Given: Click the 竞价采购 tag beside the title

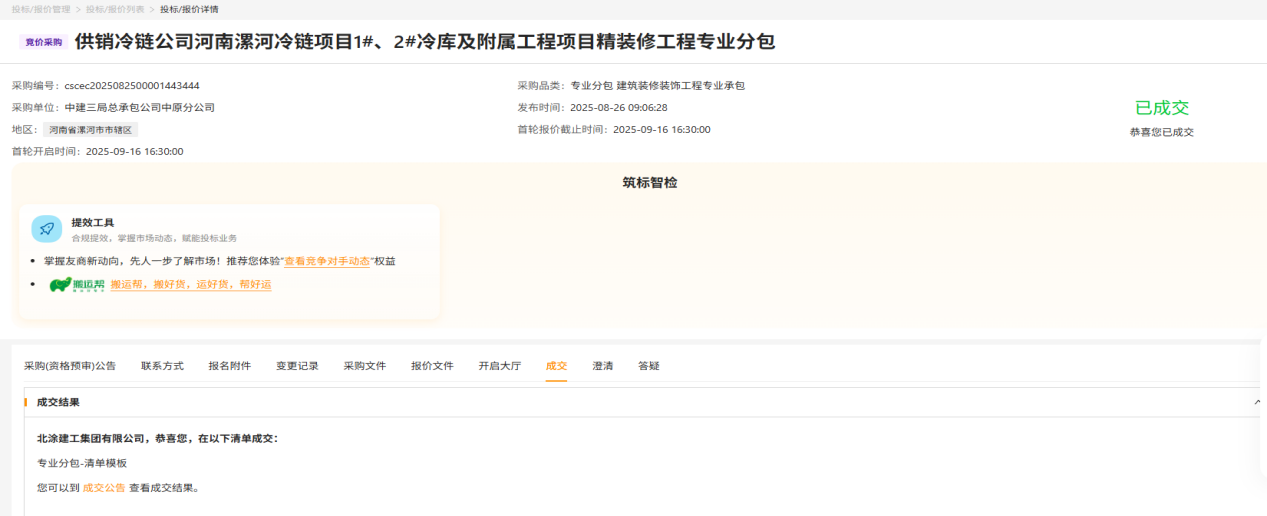Looking at the screenshot, I should (43, 43).
